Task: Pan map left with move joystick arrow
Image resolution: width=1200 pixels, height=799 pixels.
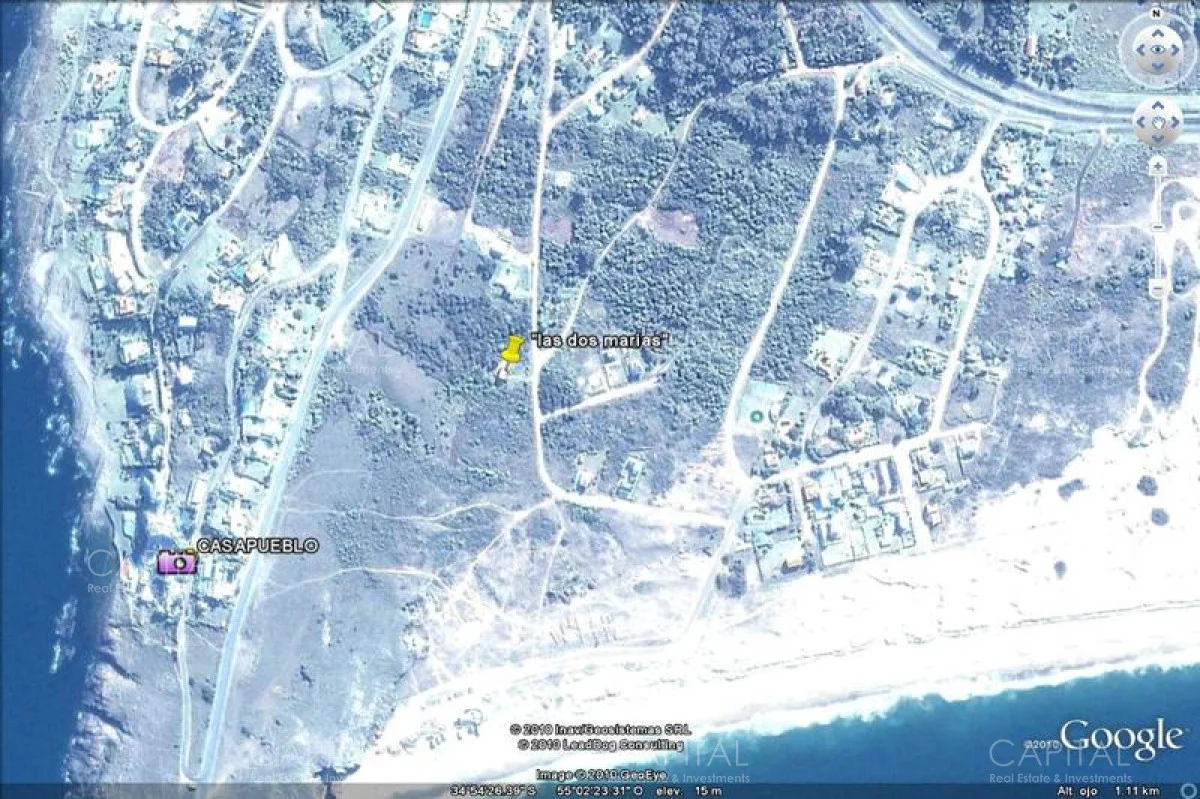Action: (x=1141, y=122)
